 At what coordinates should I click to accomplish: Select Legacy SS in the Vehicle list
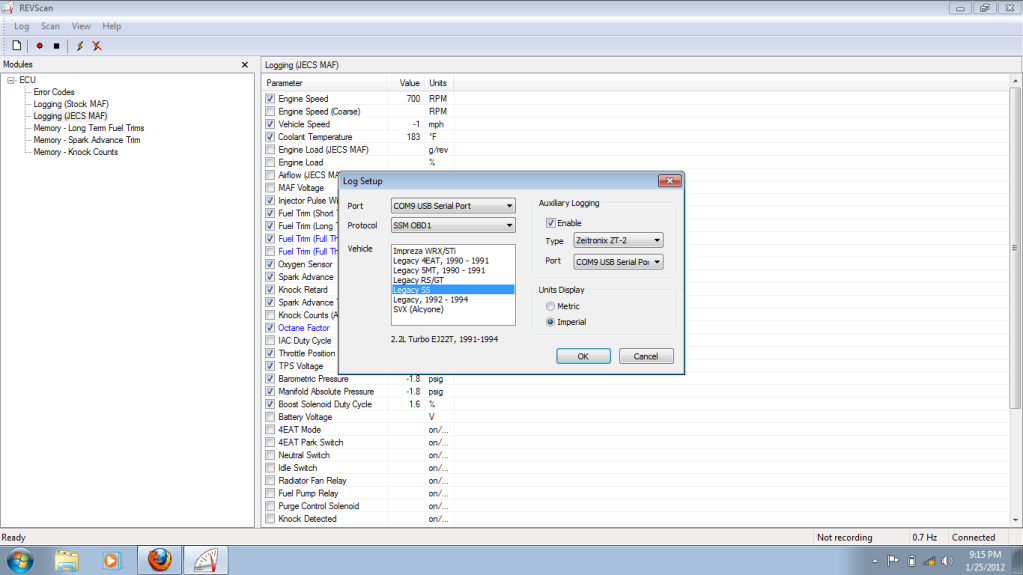tap(453, 290)
